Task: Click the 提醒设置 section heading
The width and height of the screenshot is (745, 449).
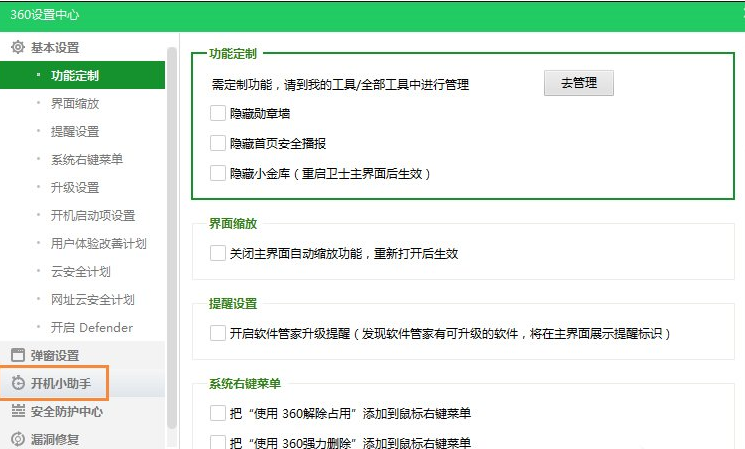Action: click(x=233, y=303)
